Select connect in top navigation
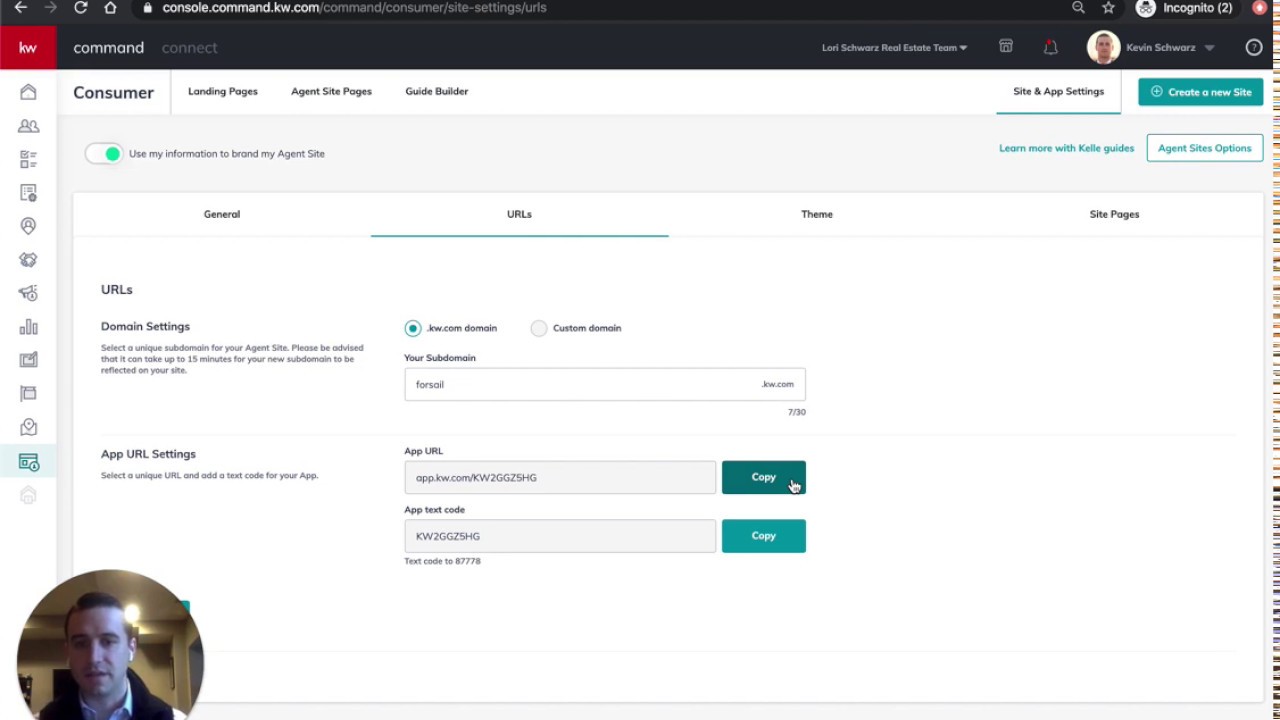1280x720 pixels. click(x=189, y=47)
